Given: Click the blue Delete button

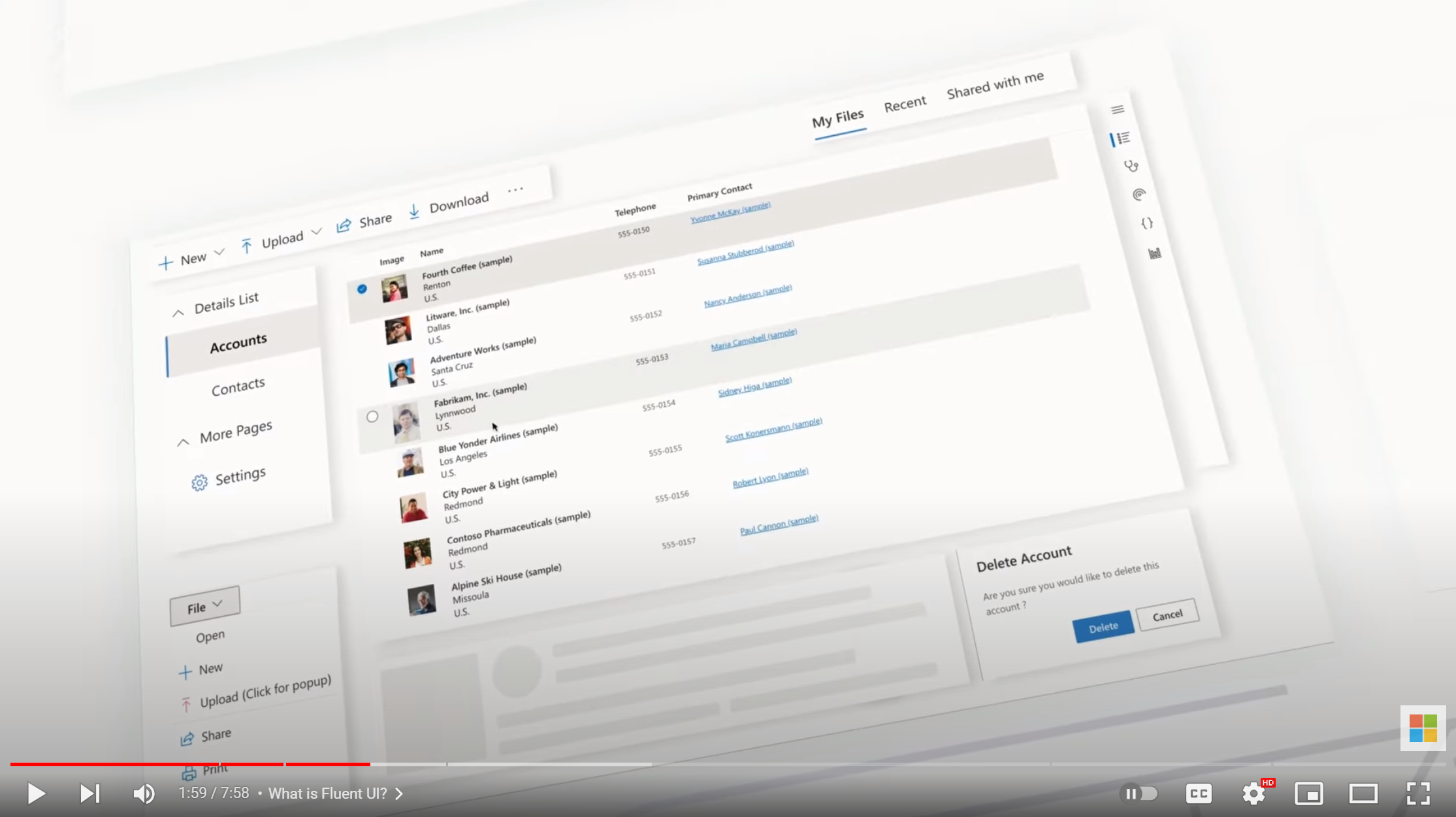Looking at the screenshot, I should [1103, 627].
